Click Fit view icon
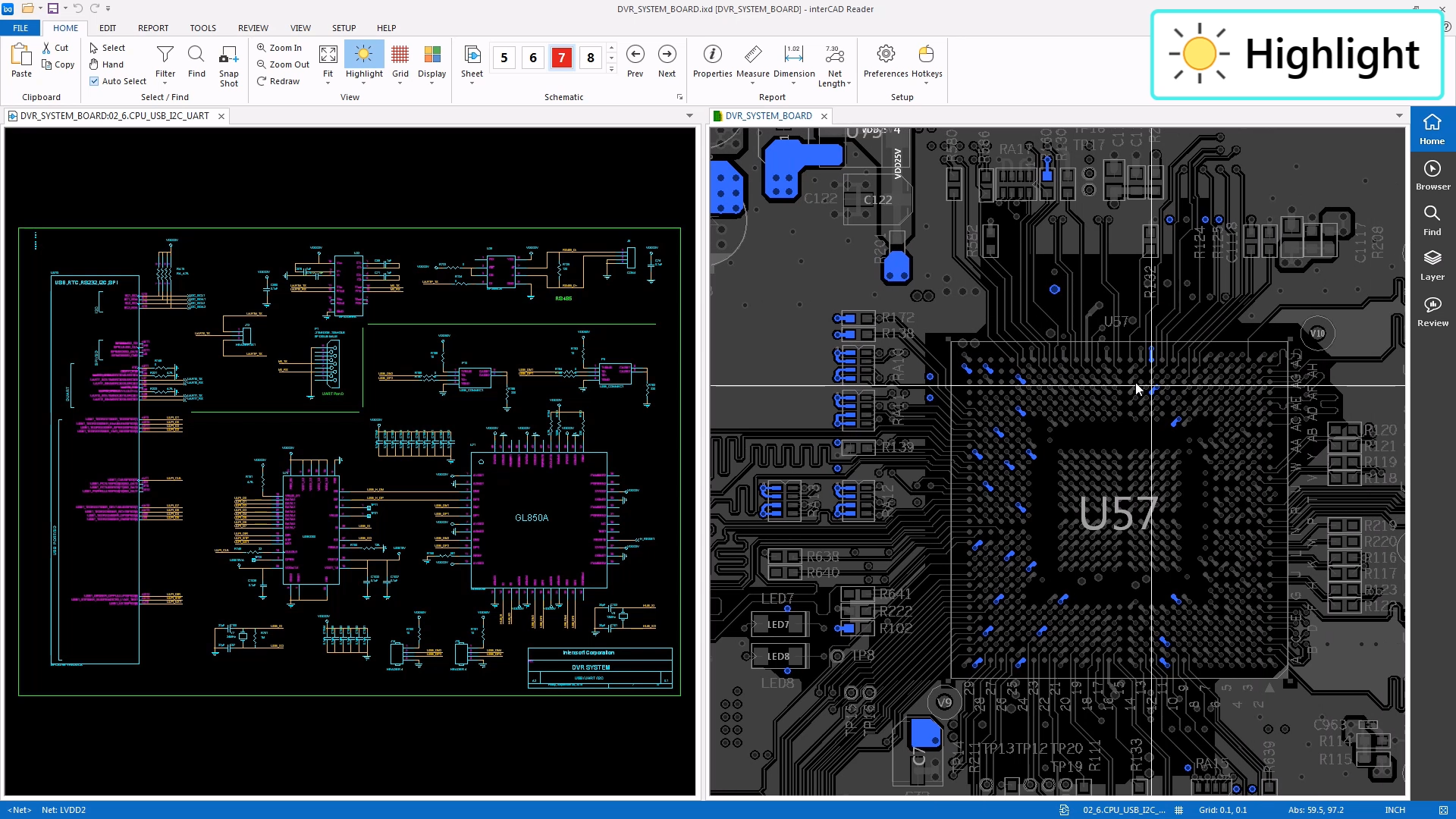 (x=328, y=55)
